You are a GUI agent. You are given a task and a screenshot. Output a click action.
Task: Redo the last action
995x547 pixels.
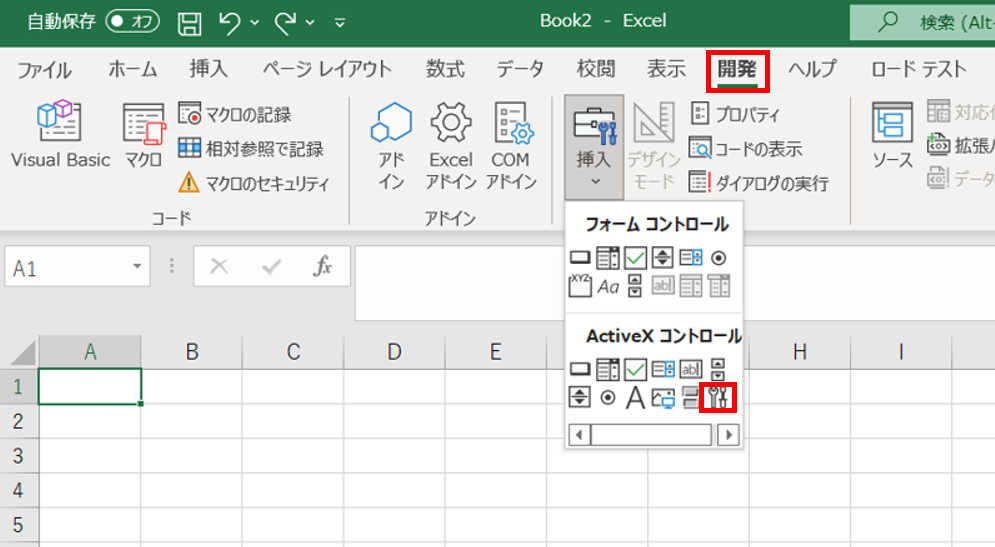tap(285, 23)
